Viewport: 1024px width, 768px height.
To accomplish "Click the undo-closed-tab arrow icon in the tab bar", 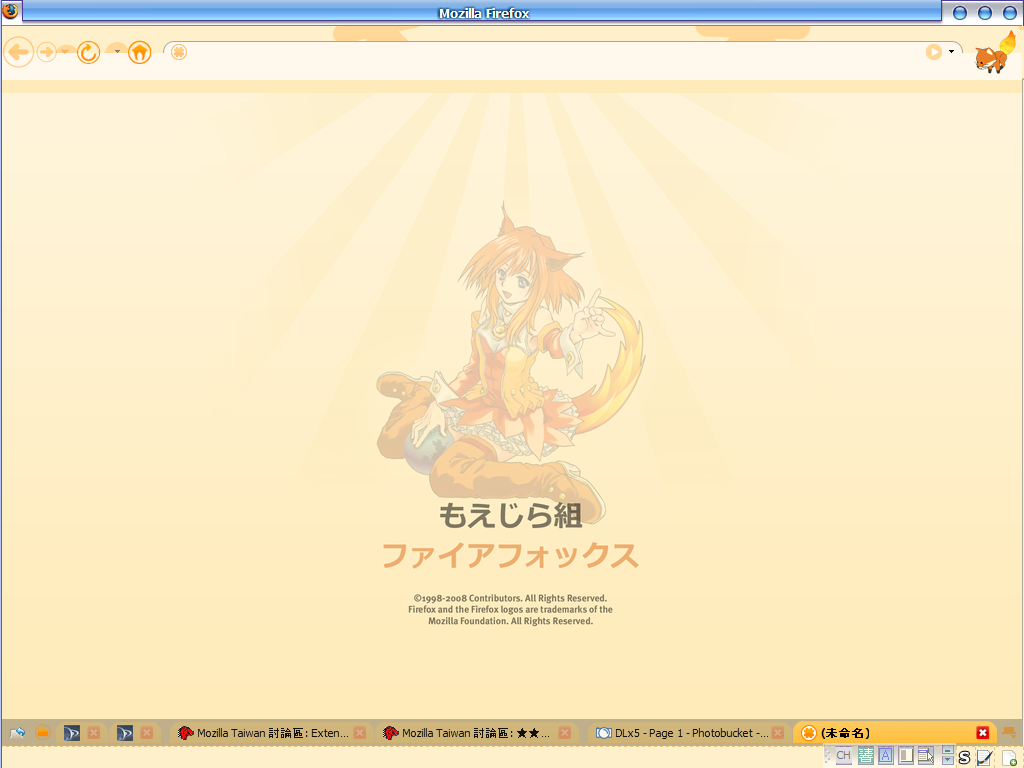I will (x=18, y=733).
